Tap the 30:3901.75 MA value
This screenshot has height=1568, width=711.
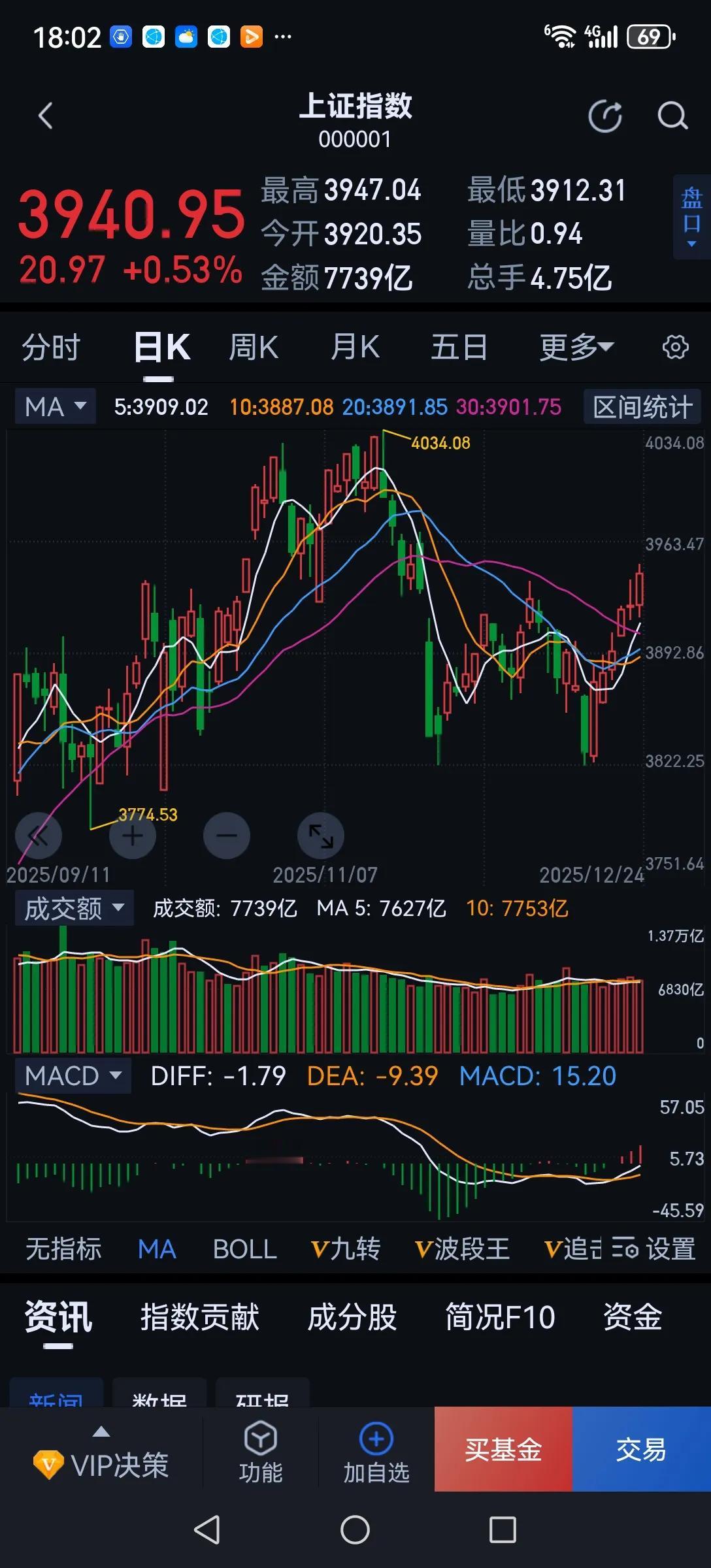coord(508,407)
